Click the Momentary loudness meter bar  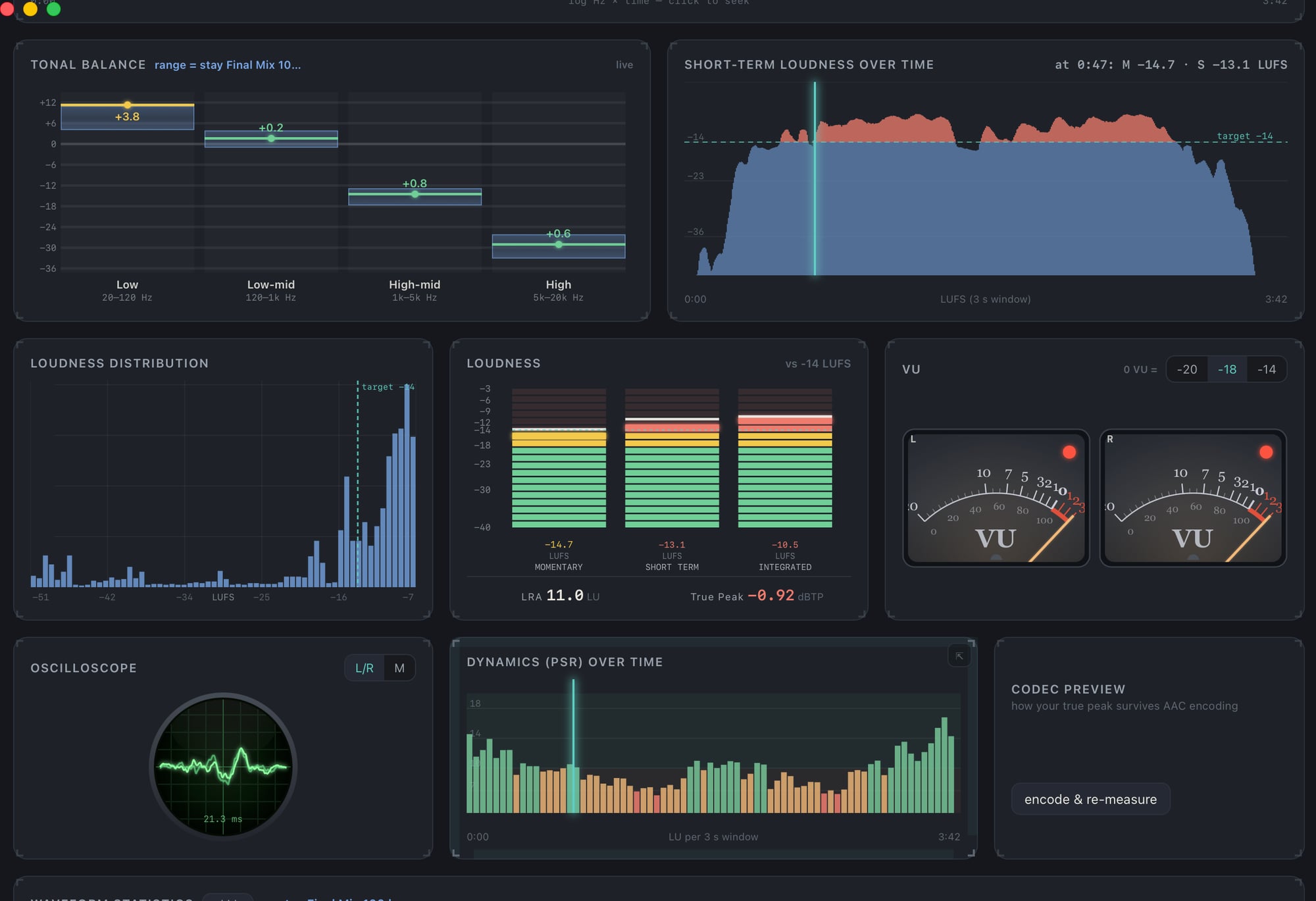coord(559,458)
